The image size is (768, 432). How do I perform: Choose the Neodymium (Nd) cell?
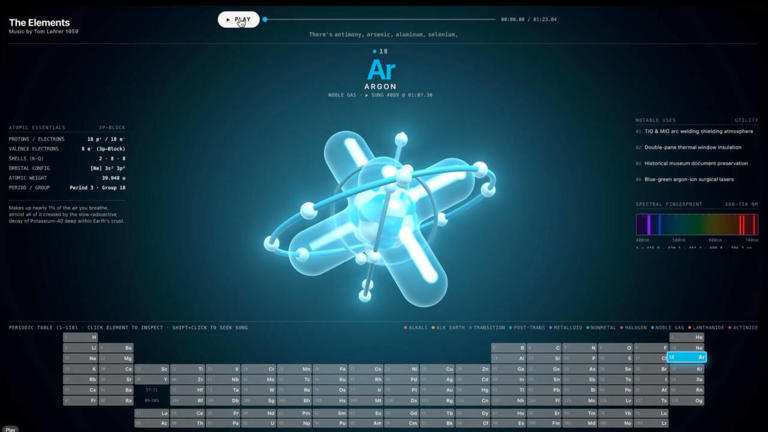[x=259, y=413]
